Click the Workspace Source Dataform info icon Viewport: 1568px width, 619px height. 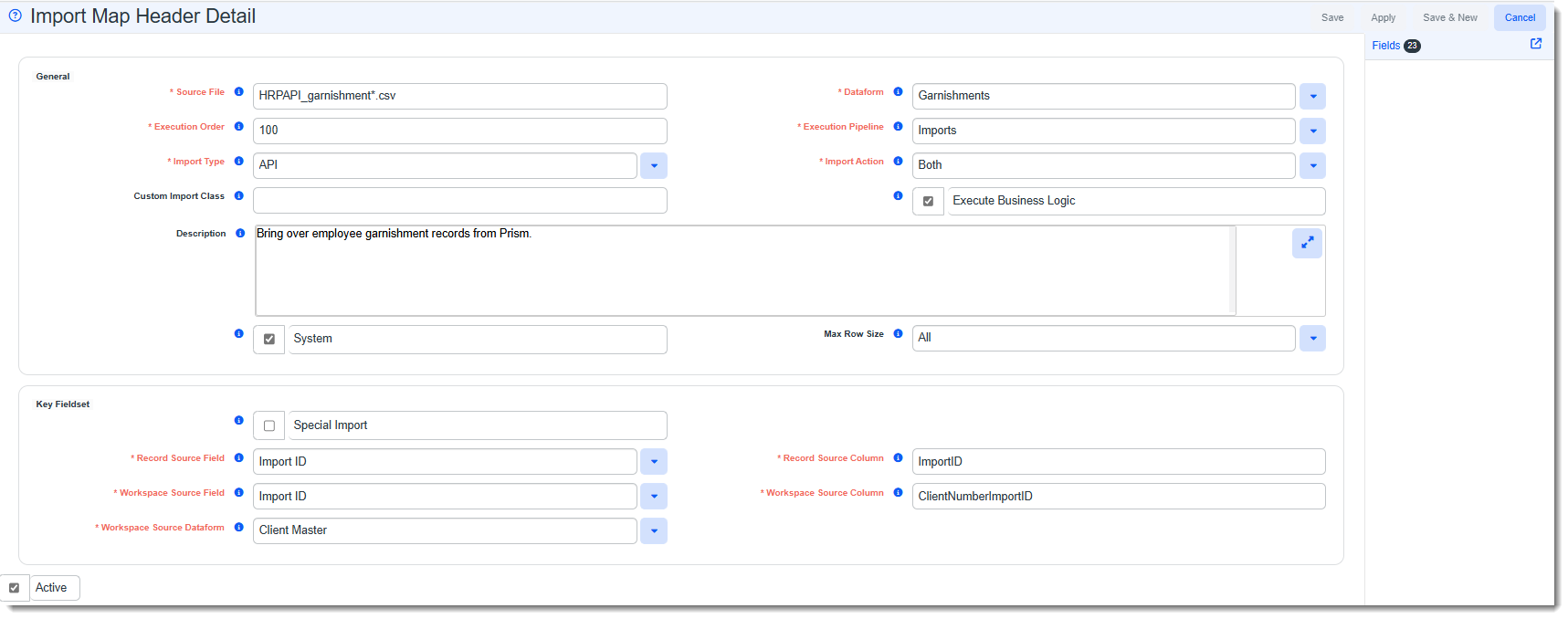point(238,528)
